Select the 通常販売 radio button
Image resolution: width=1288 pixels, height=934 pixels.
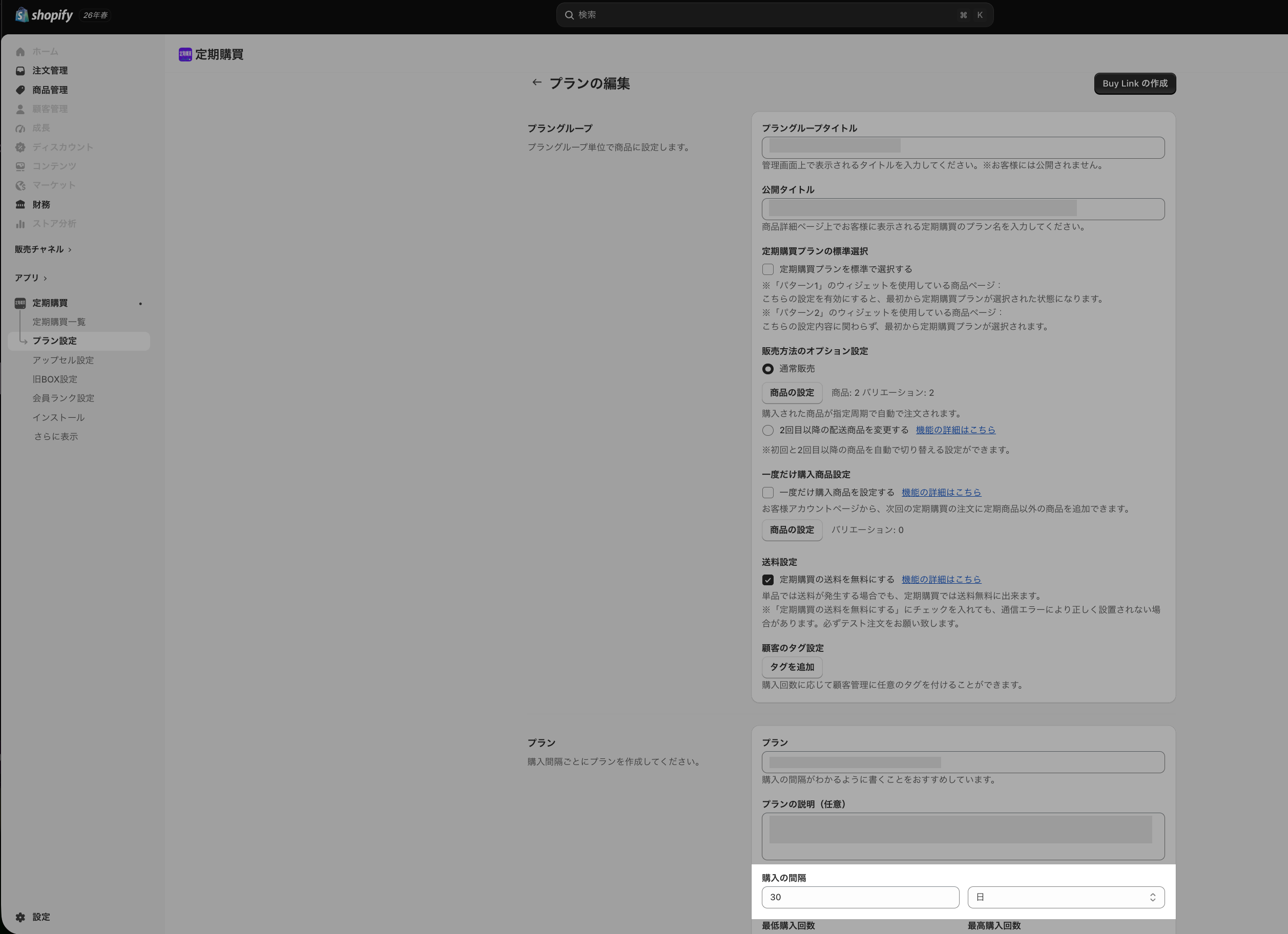768,369
